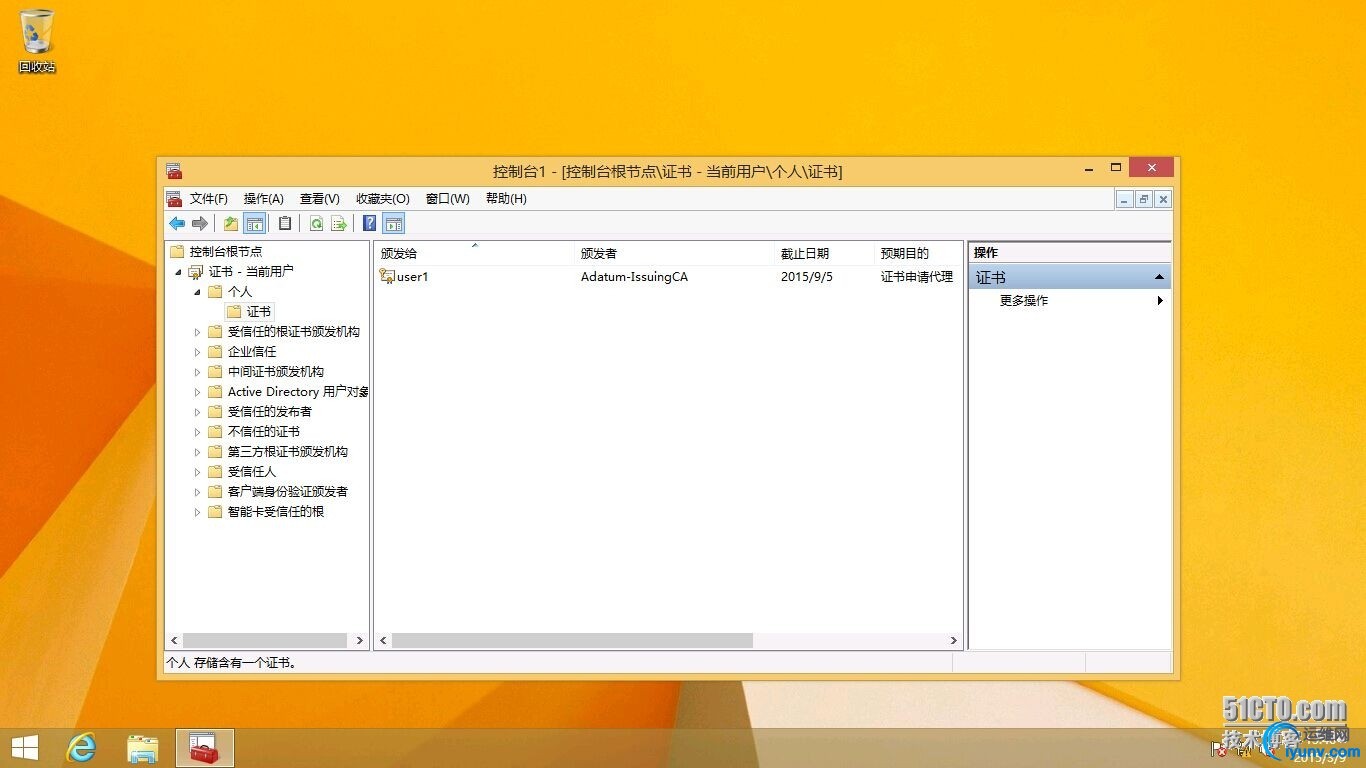This screenshot has width=1366, height=768.
Task: Select 智能卡受信任的根 tree item
Action: (x=276, y=512)
